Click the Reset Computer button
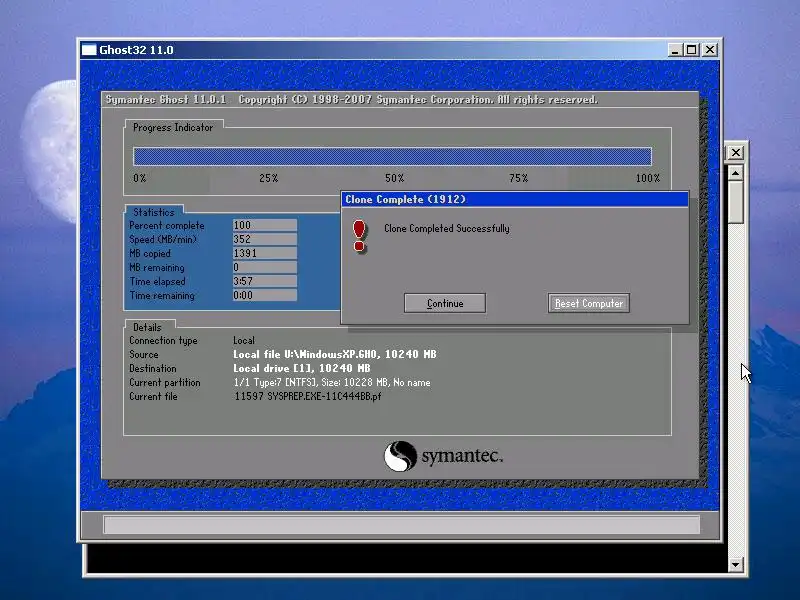Screen dimensions: 800x600 point(589,303)
